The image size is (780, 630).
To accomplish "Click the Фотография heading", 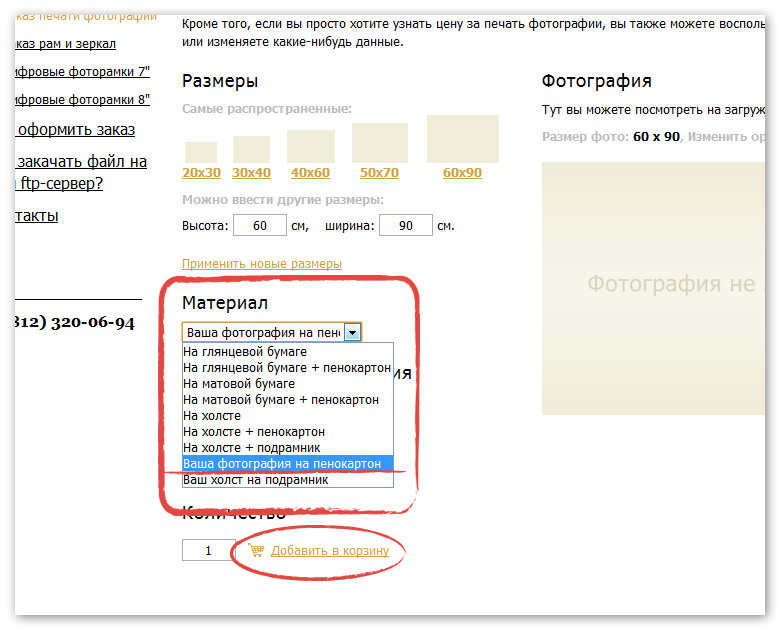I will coord(596,81).
